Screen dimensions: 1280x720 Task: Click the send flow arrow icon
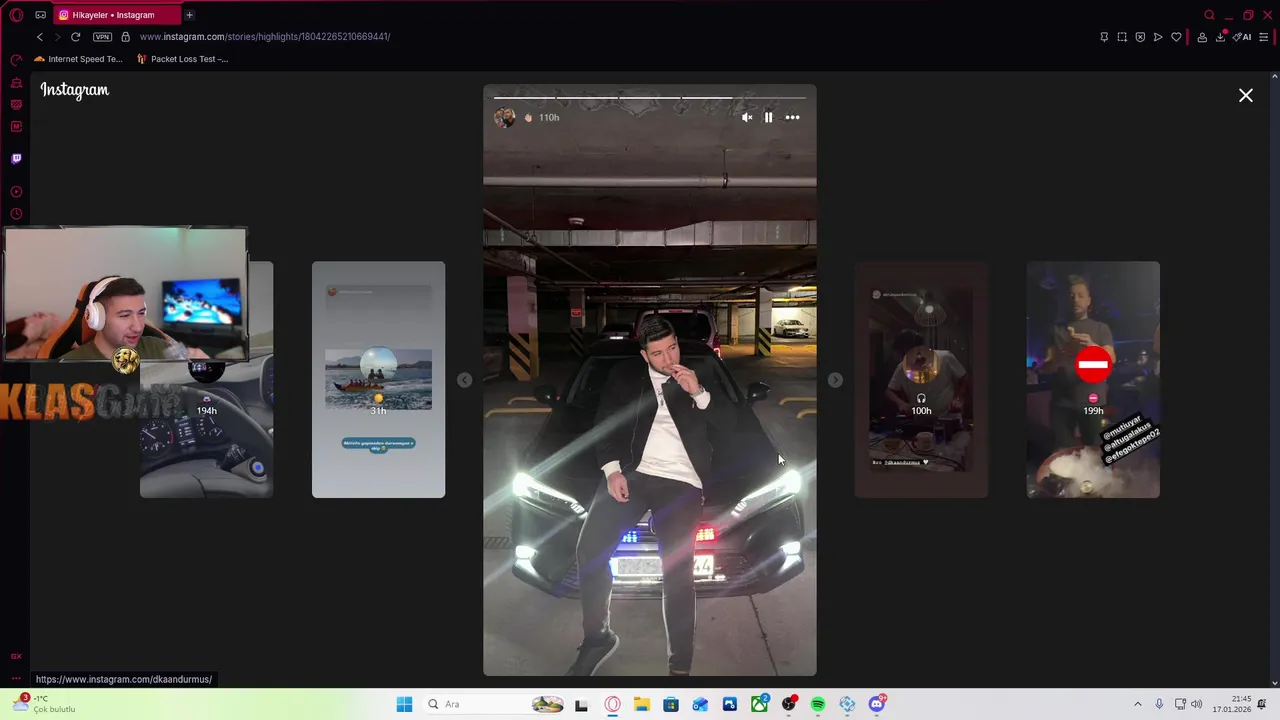click(1158, 37)
